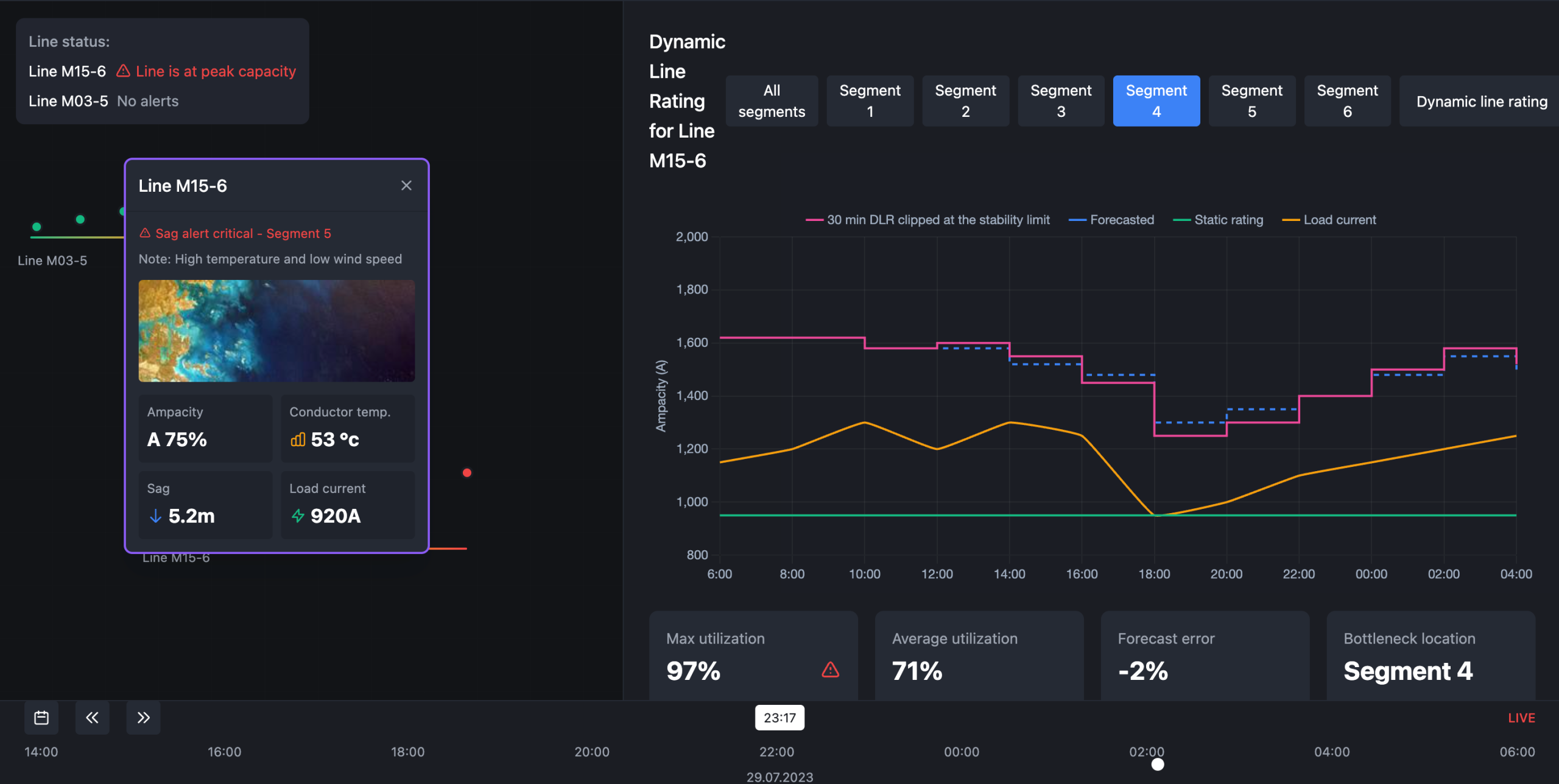
Task: Click the 18:00 timeline label
Action: point(407,752)
